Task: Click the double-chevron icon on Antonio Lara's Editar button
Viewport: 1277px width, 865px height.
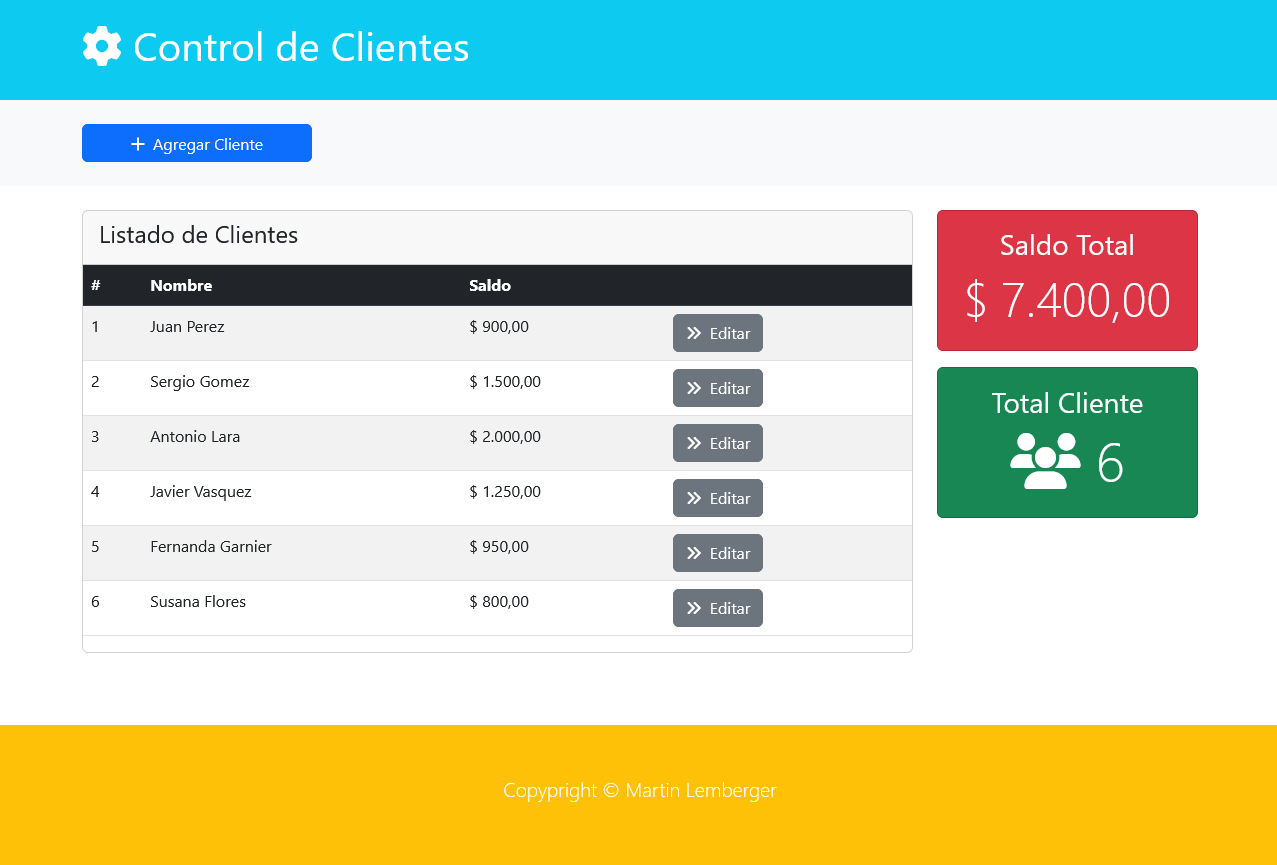Action: coord(693,443)
